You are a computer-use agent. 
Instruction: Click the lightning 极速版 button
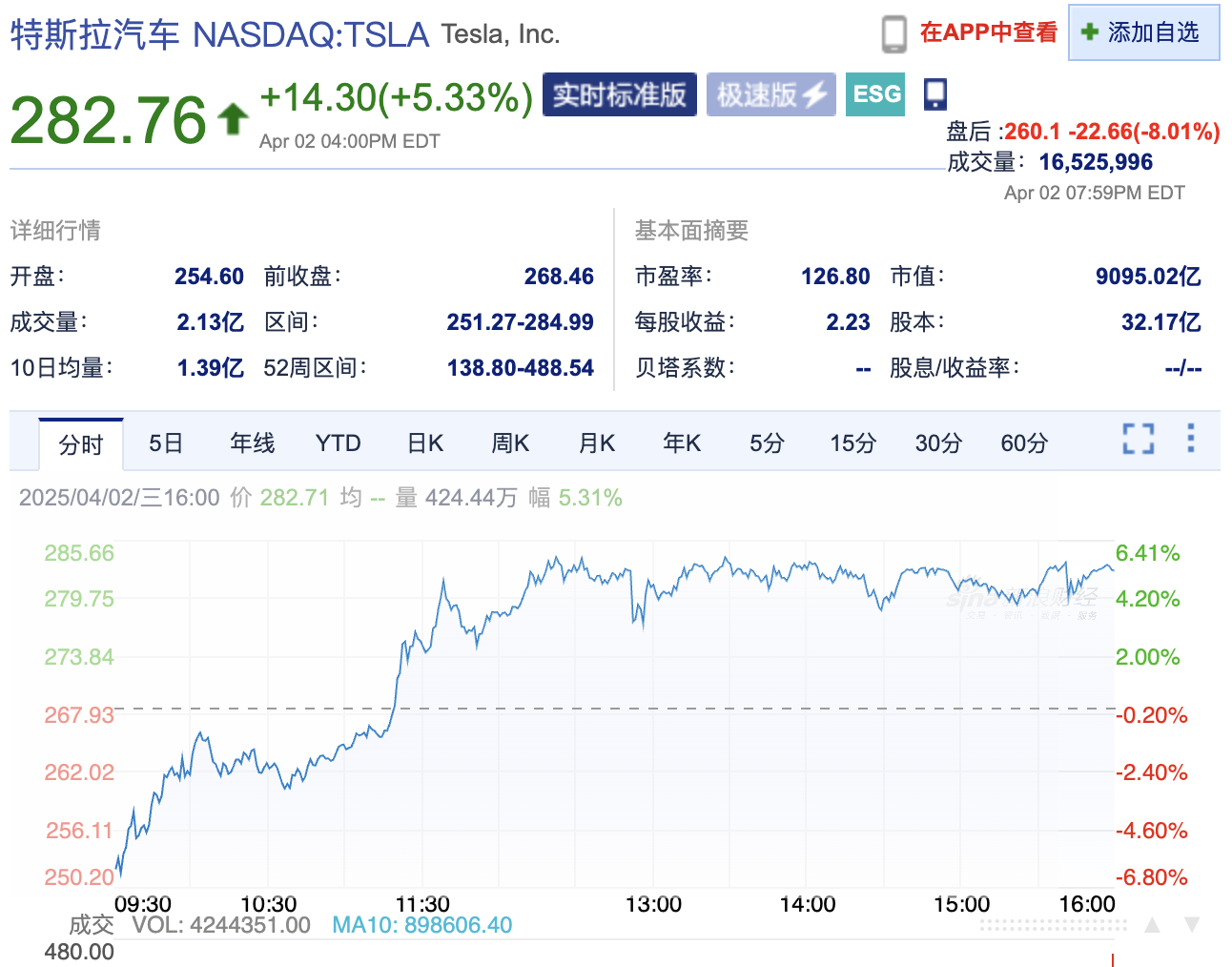[770, 94]
